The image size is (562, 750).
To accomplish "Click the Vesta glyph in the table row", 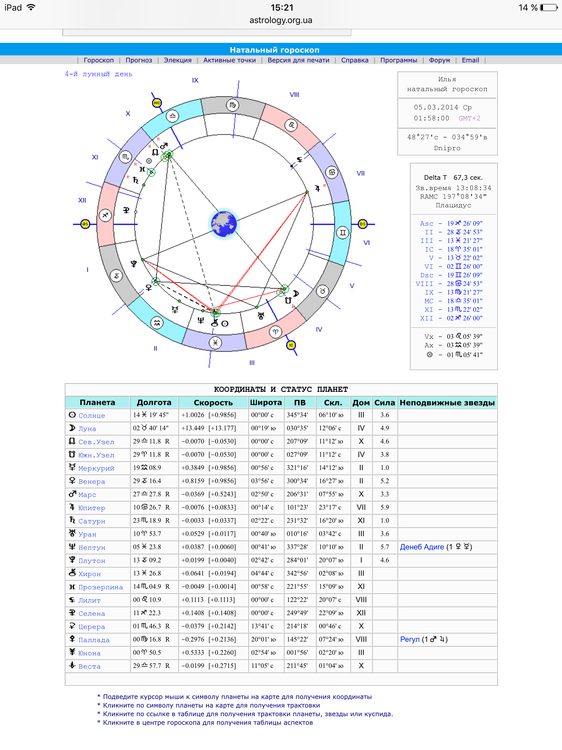I will click(72, 665).
